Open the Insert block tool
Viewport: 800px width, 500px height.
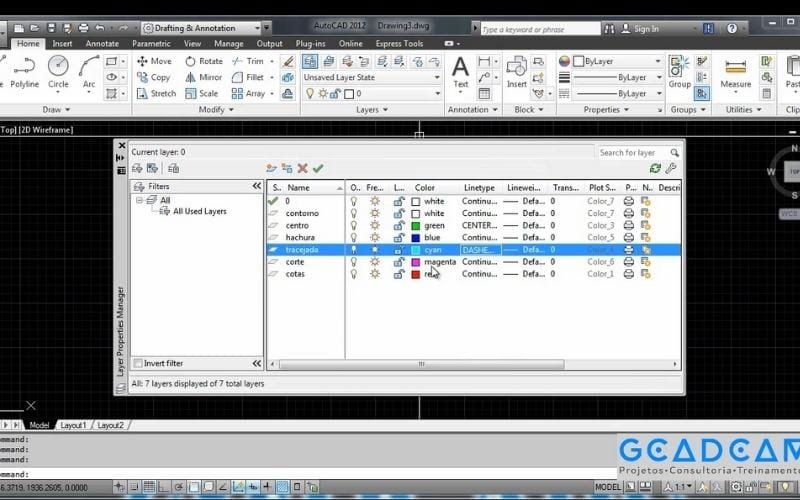click(516, 72)
